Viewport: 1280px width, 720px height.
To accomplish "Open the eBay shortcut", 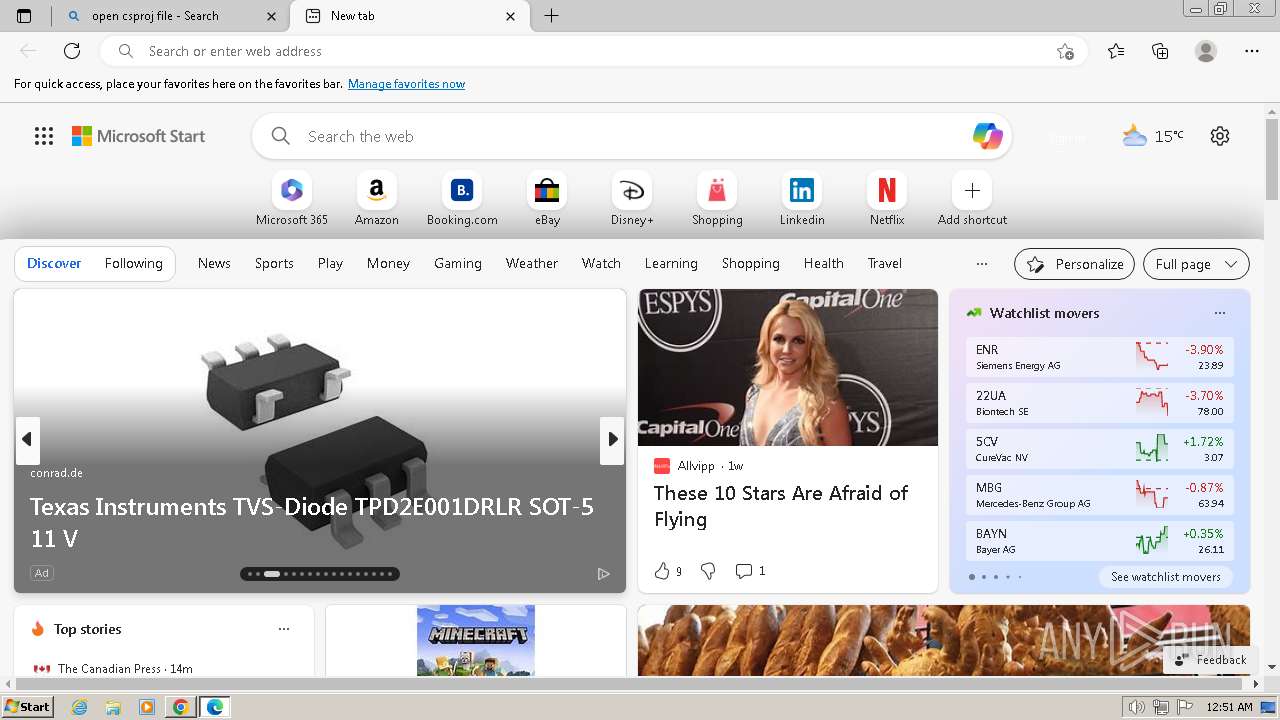I will (547, 199).
